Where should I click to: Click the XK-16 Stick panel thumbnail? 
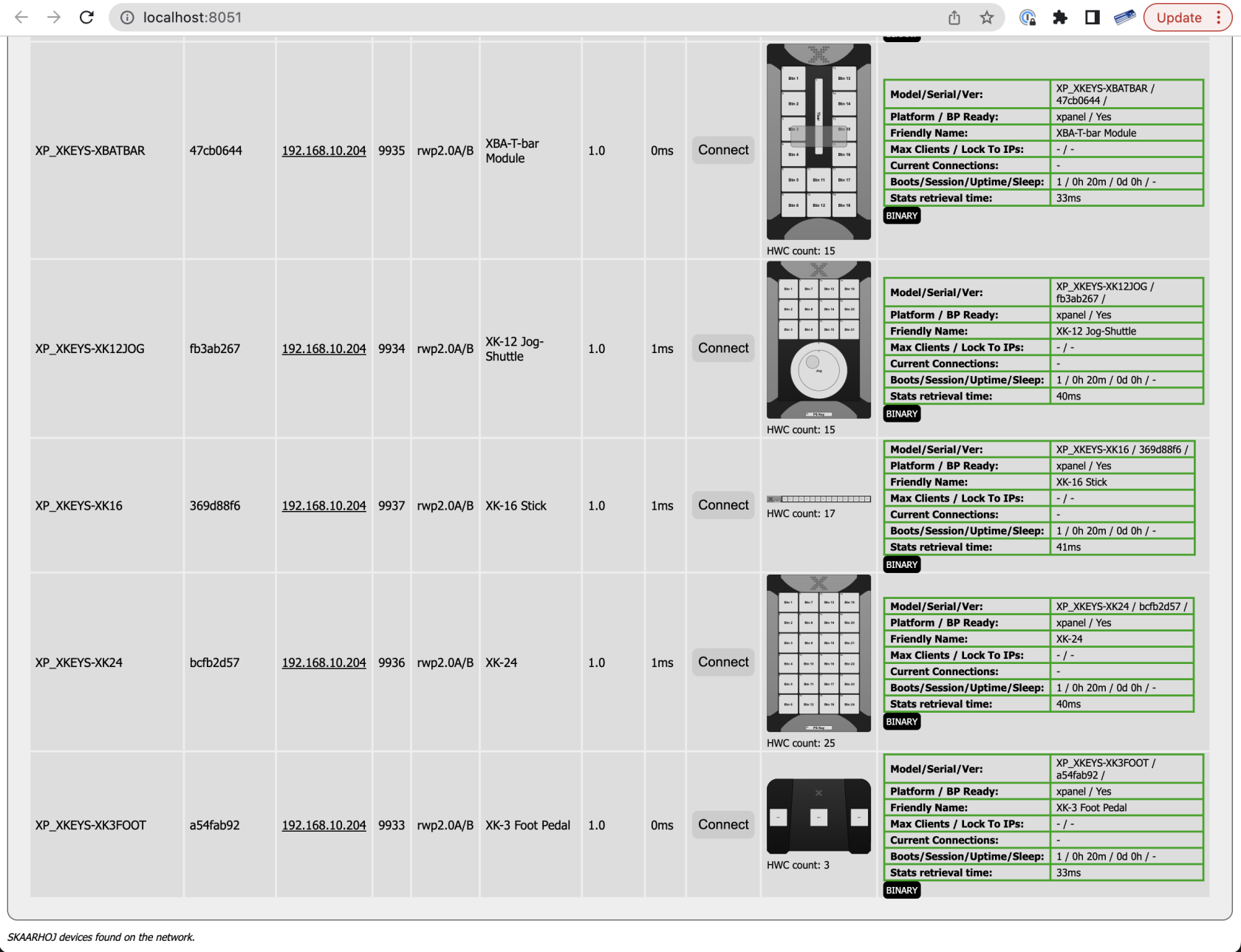[x=818, y=499]
